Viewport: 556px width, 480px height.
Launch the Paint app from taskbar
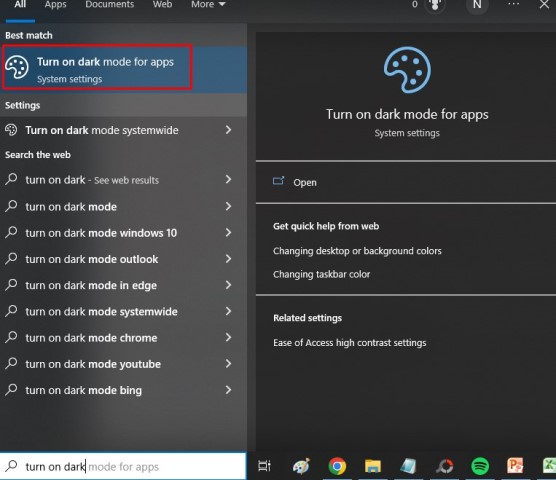click(x=301, y=466)
